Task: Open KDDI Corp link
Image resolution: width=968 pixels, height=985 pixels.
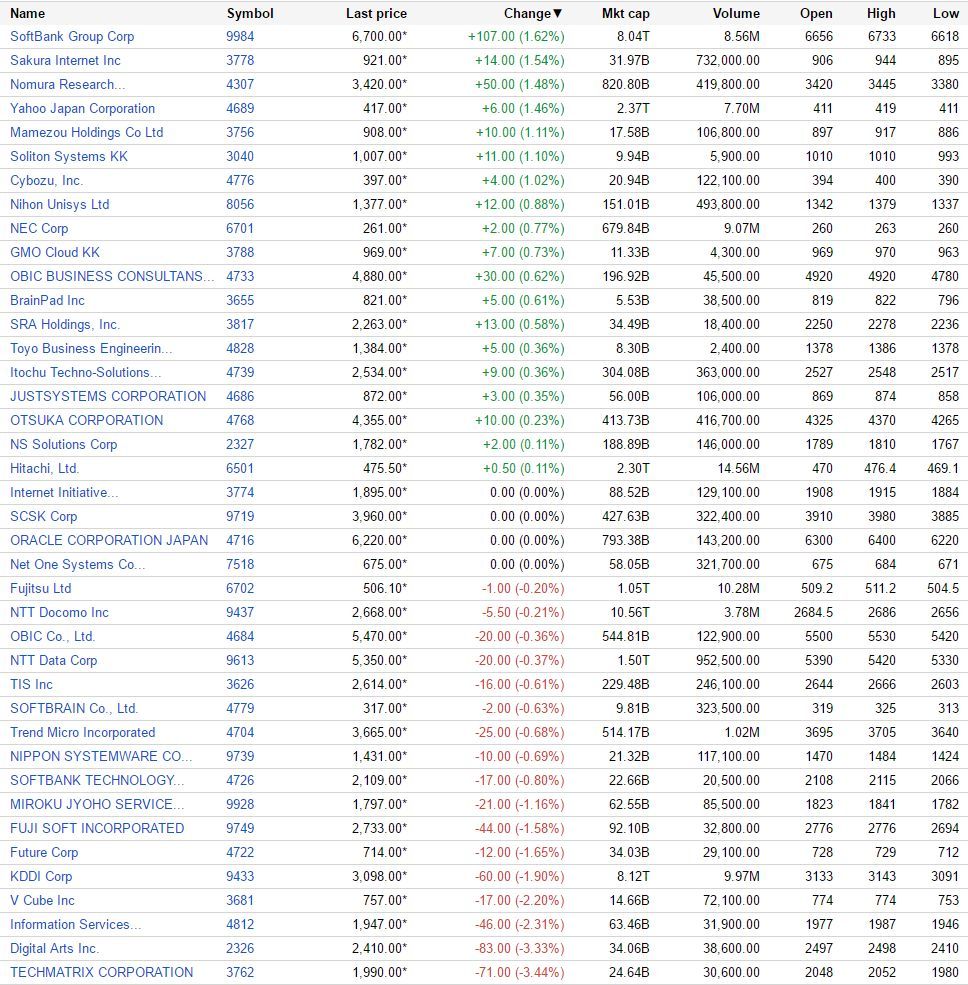Action: 41,876
